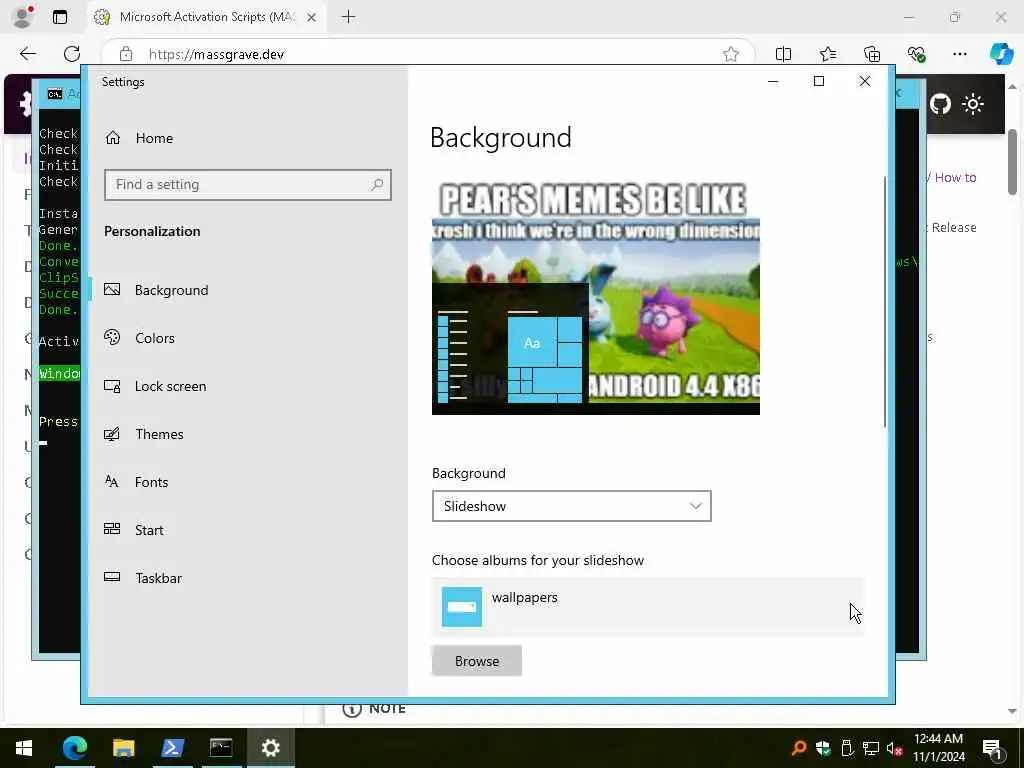This screenshot has width=1024, height=768.
Task: Click the network tray icon
Action: tap(871, 748)
